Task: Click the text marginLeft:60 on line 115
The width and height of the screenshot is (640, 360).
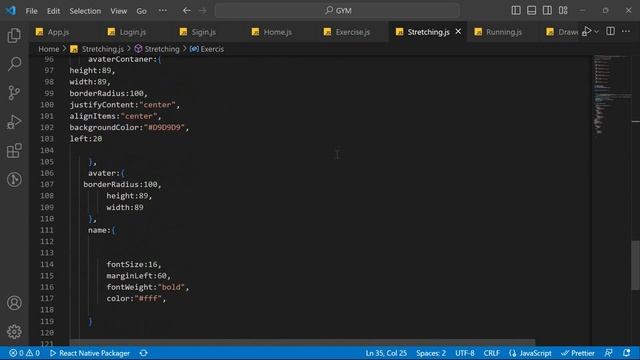Action: click(x=137, y=276)
